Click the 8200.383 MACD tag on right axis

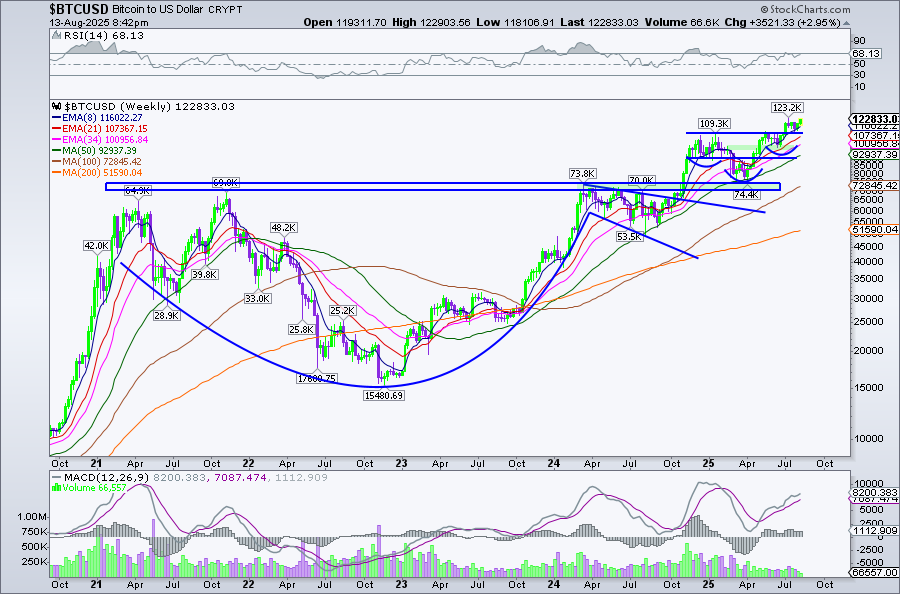[x=874, y=492]
